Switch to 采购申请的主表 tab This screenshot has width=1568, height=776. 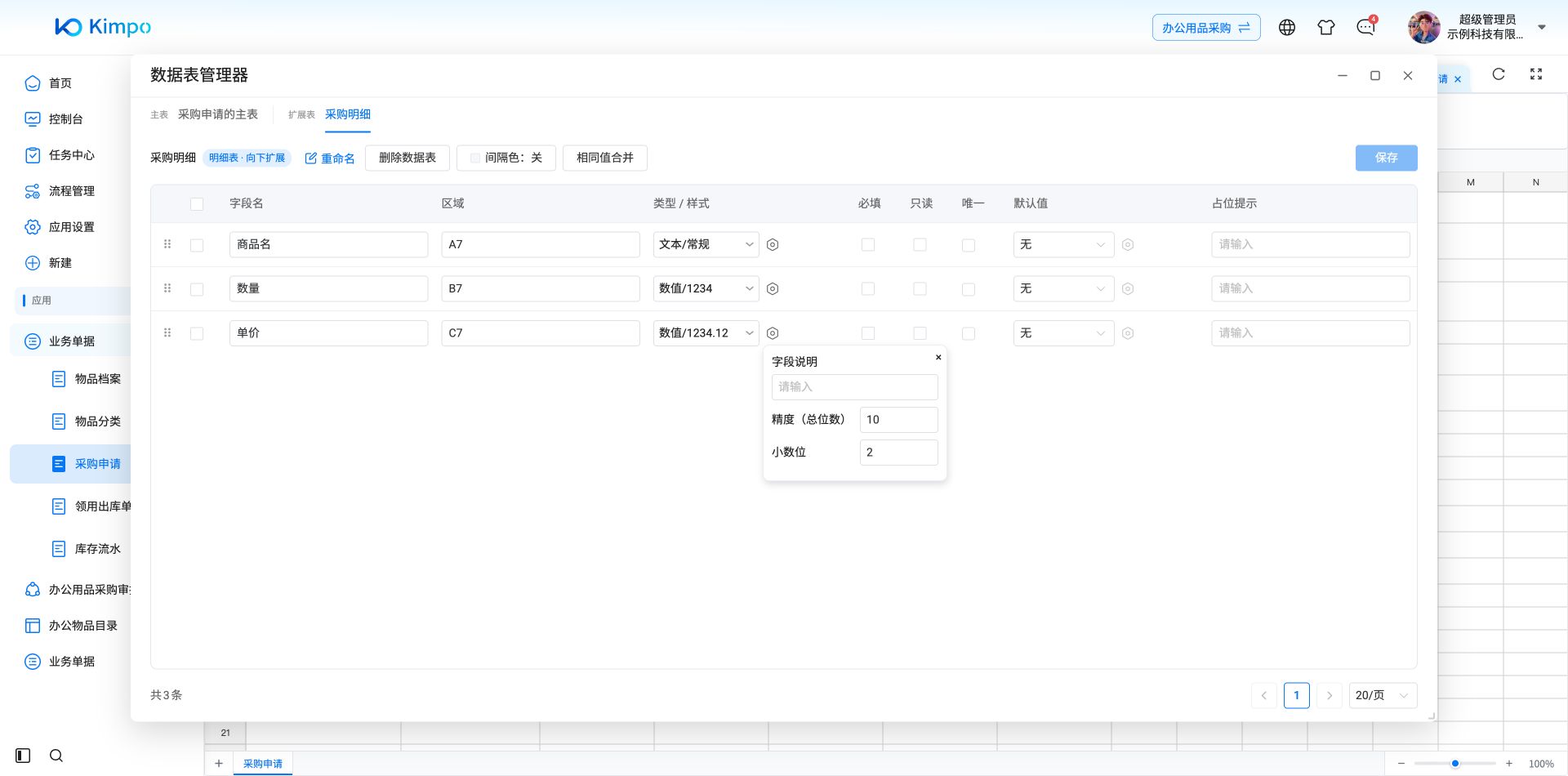[218, 114]
